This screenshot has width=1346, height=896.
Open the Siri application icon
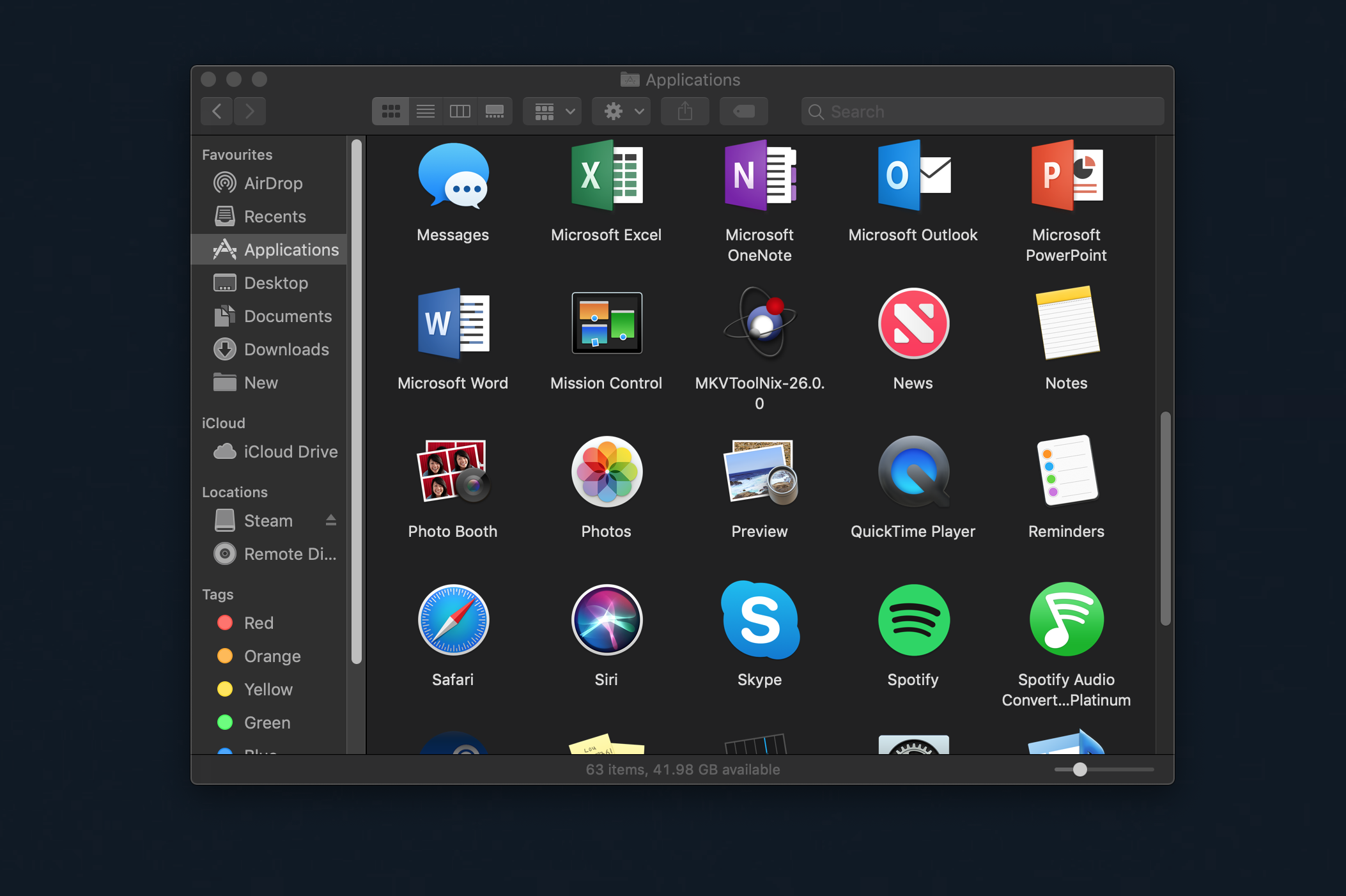coord(606,620)
